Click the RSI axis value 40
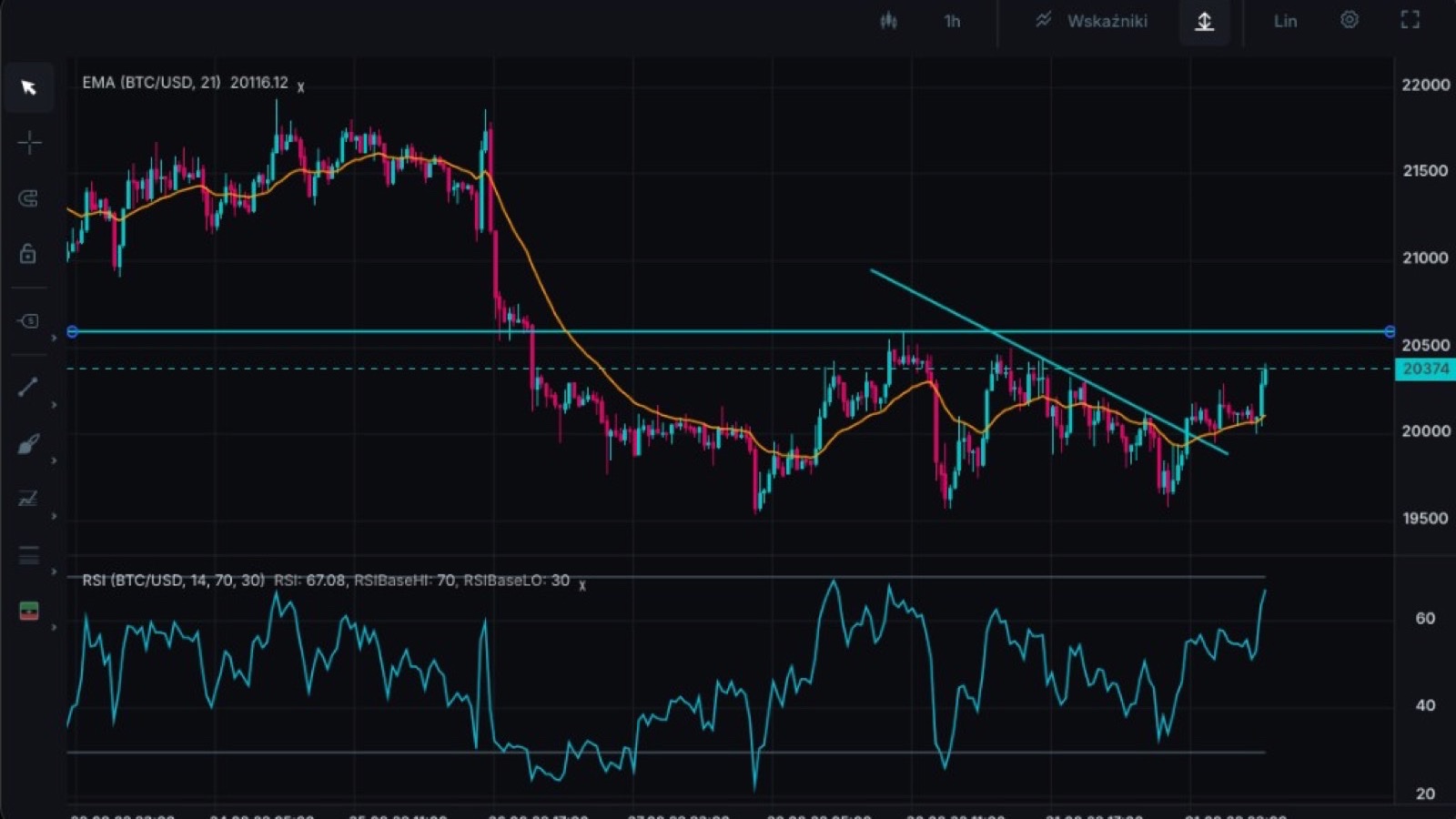The image size is (1456, 819). 1426,705
